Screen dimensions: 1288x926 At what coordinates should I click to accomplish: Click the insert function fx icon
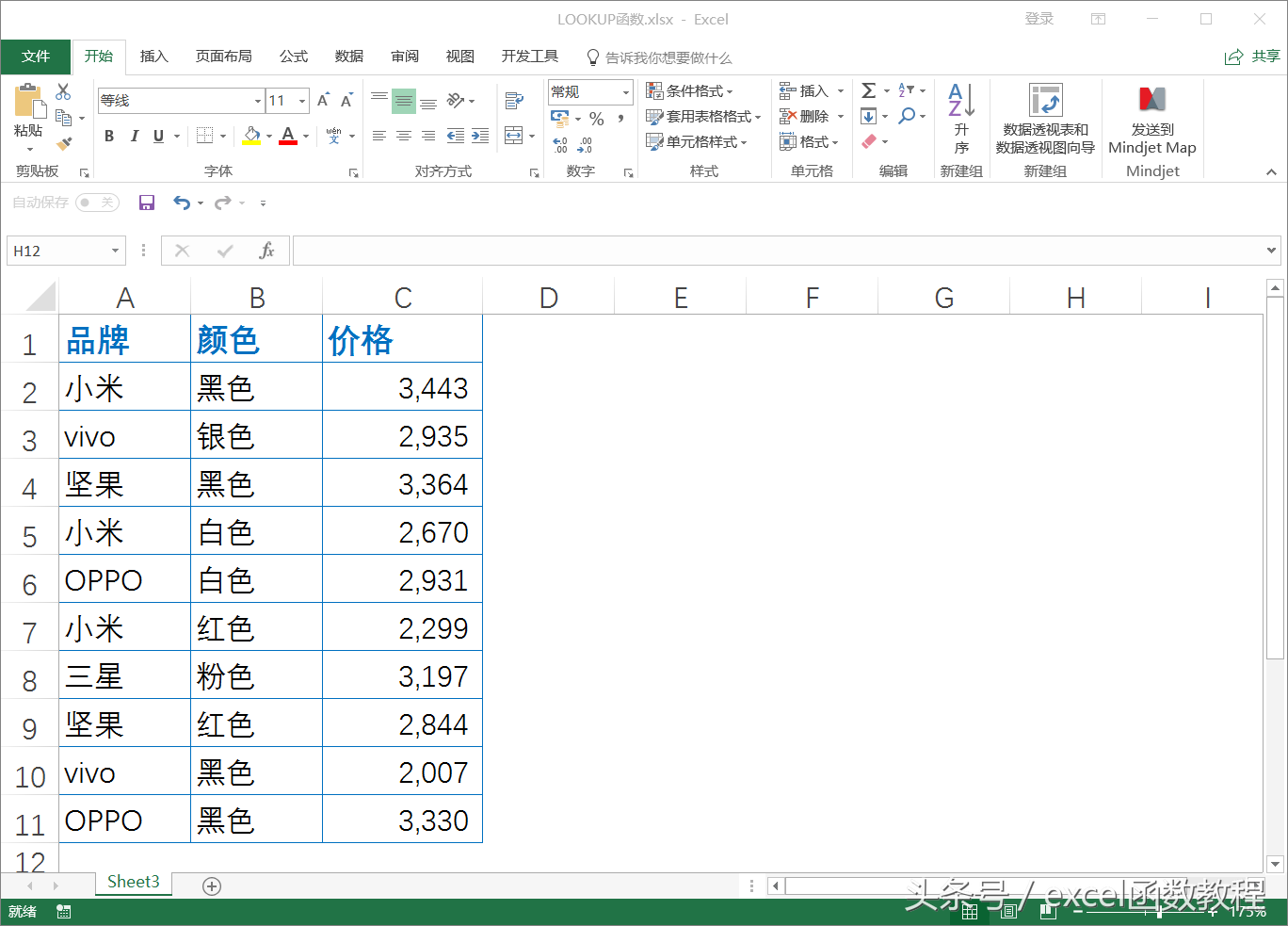[x=266, y=251]
